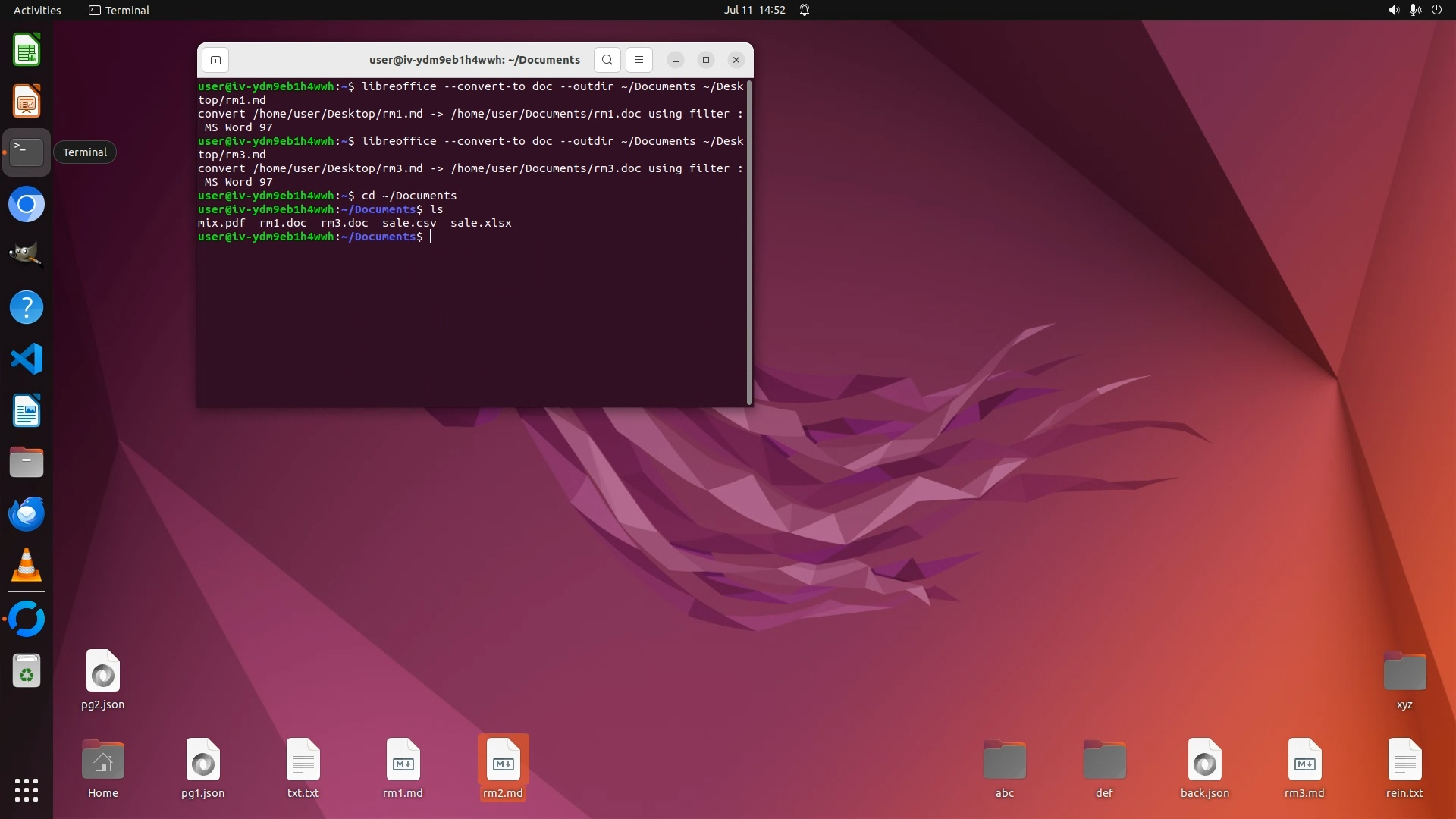The height and width of the screenshot is (819, 1456).
Task: Launch VLC media player from dock
Action: [x=27, y=566]
